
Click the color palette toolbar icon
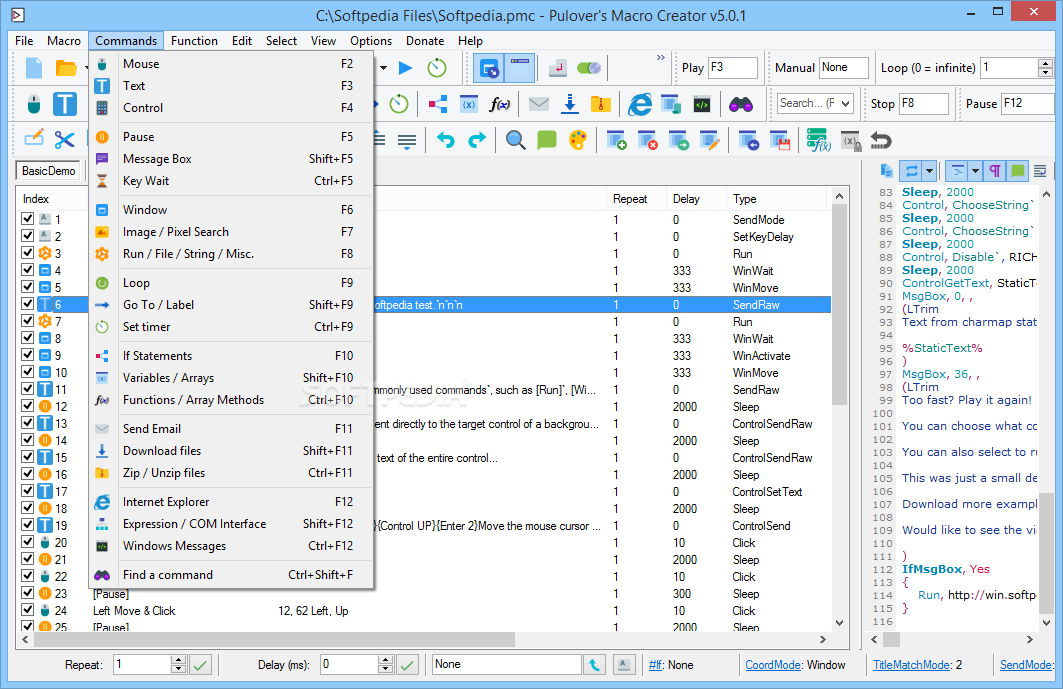(x=578, y=140)
